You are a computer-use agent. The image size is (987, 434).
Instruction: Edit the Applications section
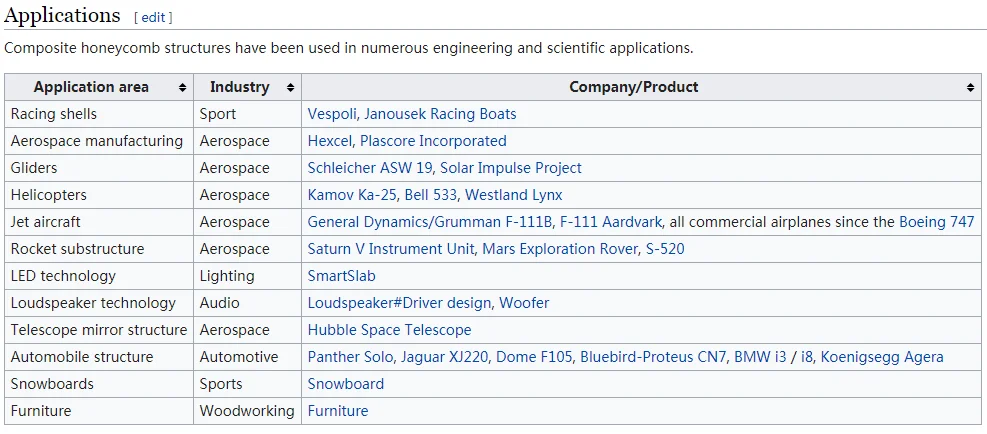pyautogui.click(x=153, y=18)
